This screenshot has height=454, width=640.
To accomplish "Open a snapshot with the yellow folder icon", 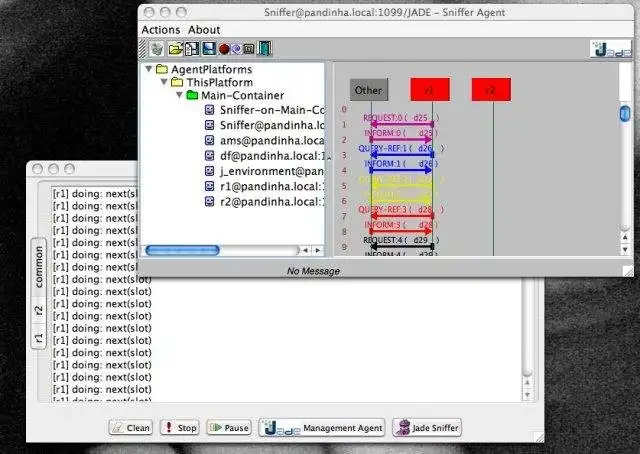I will click(176, 49).
